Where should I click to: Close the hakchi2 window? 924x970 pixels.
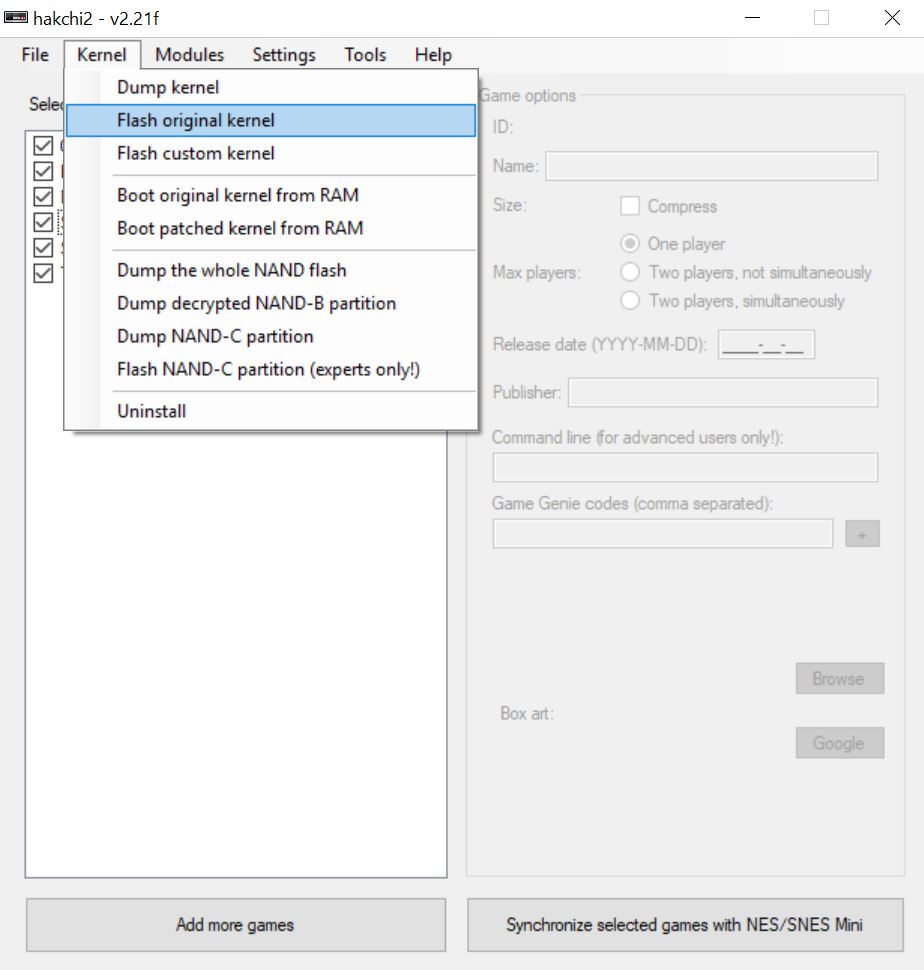tap(892, 18)
